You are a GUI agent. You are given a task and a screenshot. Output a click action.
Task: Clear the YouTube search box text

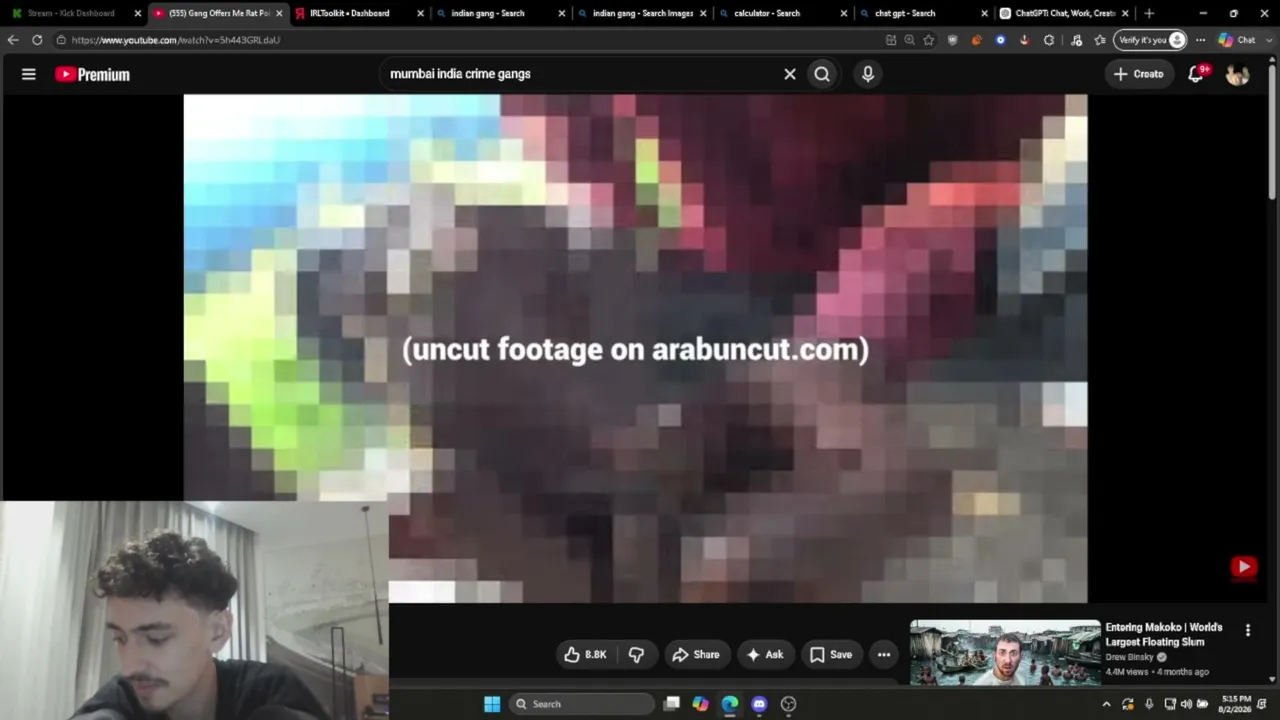click(790, 74)
